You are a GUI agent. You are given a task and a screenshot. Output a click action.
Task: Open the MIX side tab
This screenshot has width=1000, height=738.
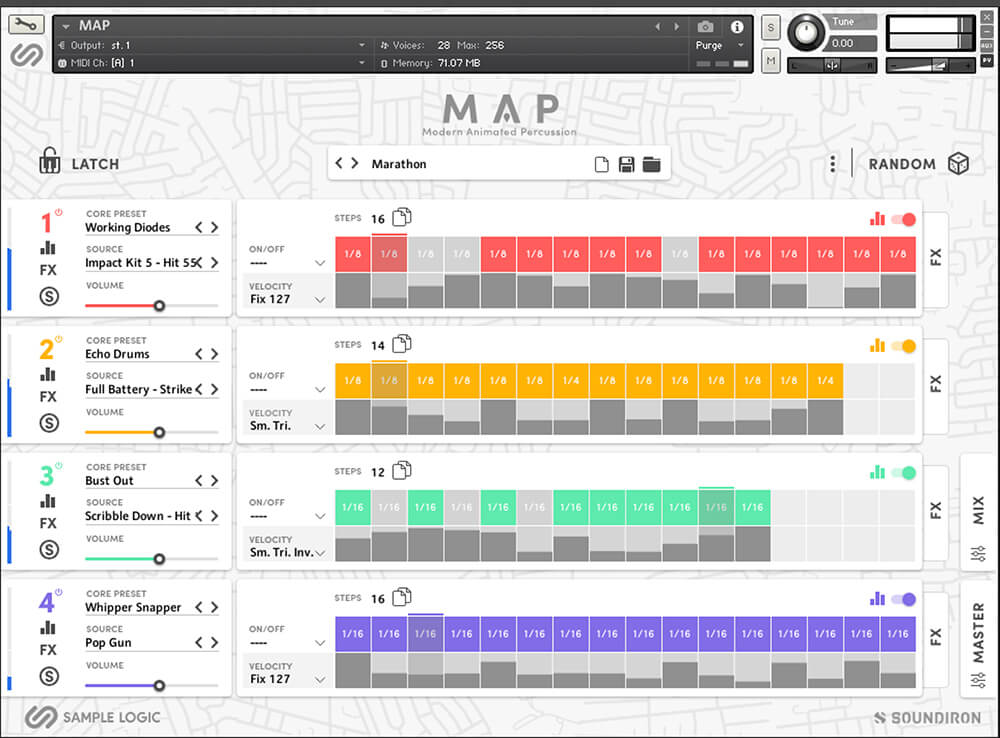coord(978,512)
